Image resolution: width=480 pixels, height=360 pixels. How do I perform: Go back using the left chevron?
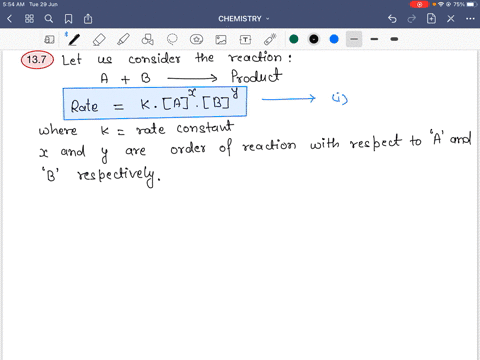tap(9, 19)
